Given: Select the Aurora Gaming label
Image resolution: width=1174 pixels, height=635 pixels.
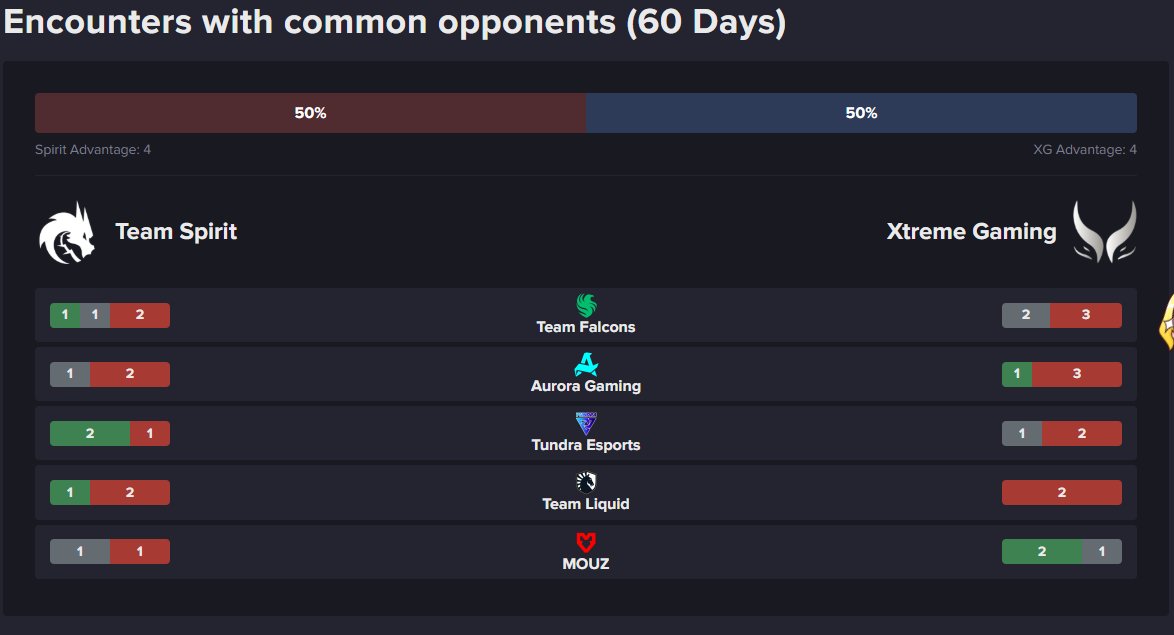Looking at the screenshot, I should tap(586, 386).
